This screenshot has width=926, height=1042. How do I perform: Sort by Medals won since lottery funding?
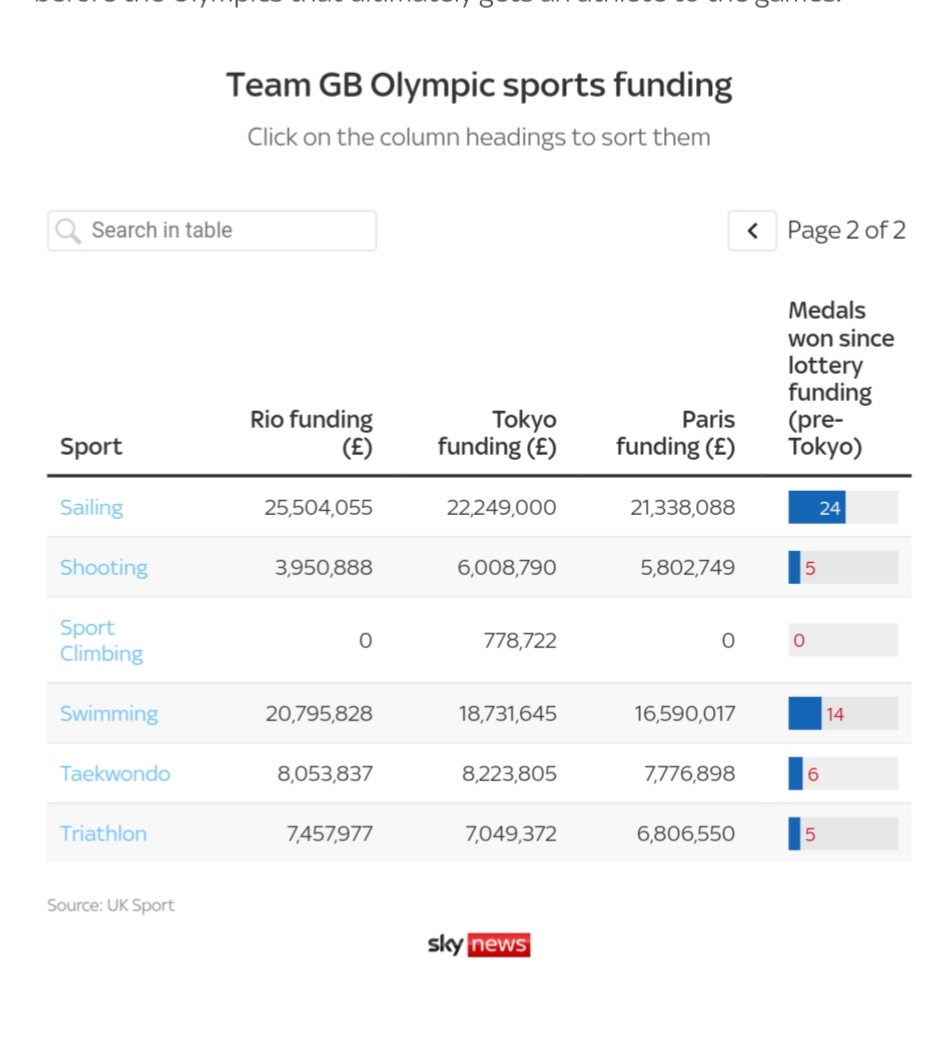tap(841, 378)
